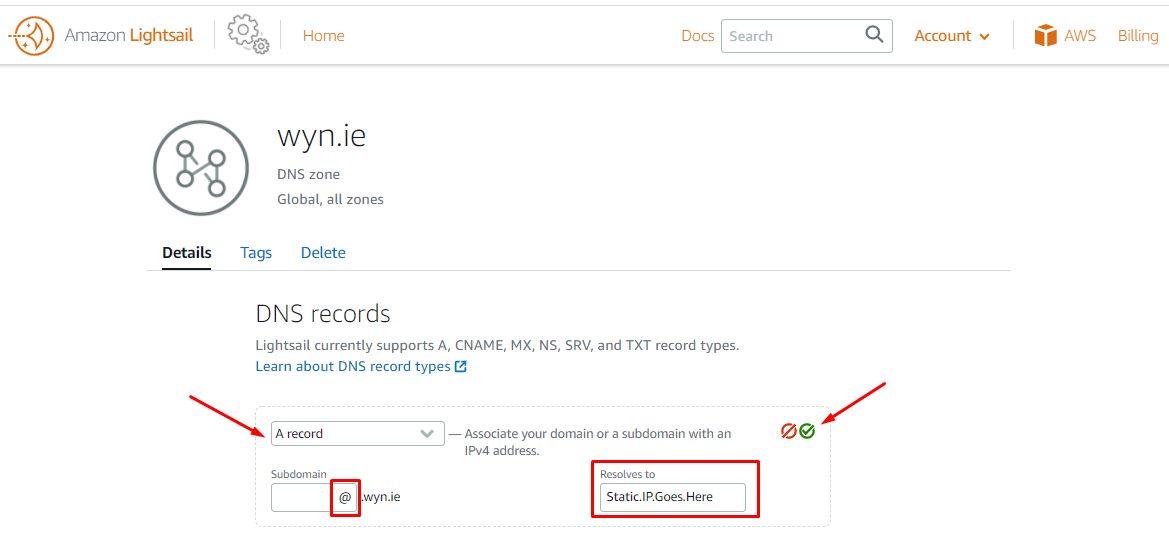Click the 'DNS zone' label
The width and height of the screenshot is (1169, 534).
[308, 175]
